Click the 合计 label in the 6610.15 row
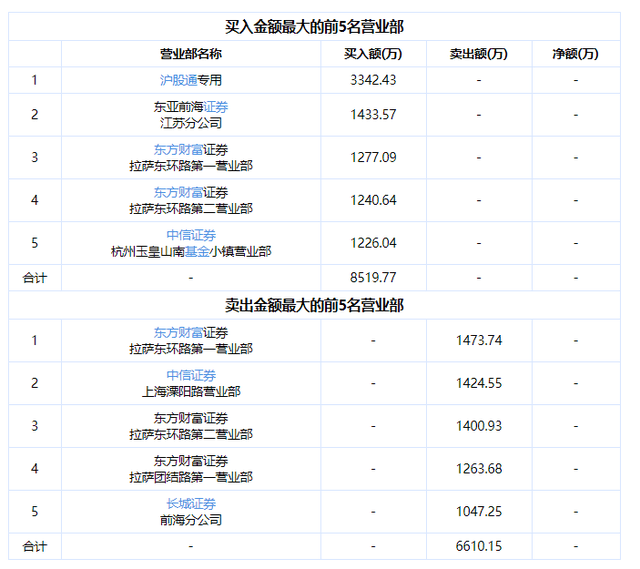Viewport: 640px width, 569px height. point(35,546)
